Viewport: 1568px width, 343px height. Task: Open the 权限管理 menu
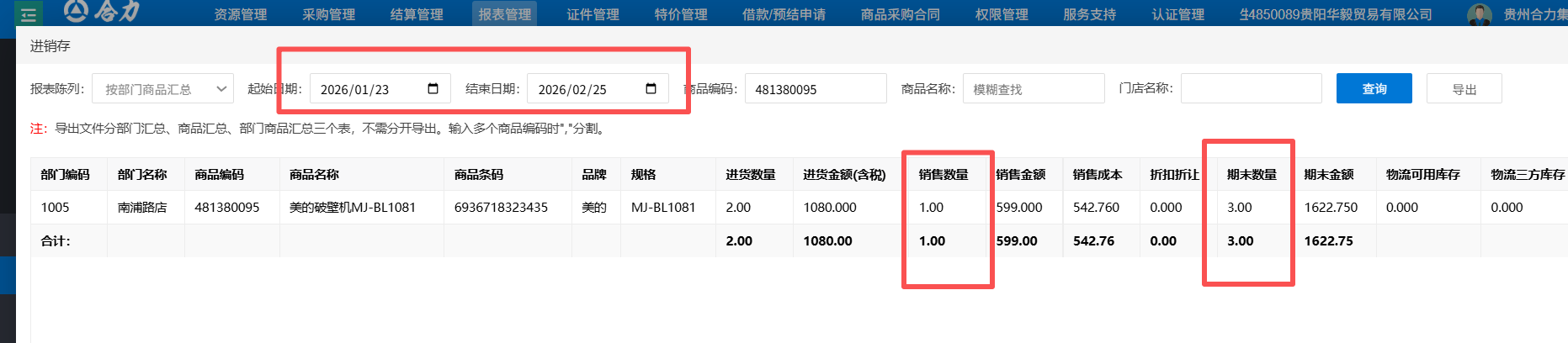(1001, 14)
